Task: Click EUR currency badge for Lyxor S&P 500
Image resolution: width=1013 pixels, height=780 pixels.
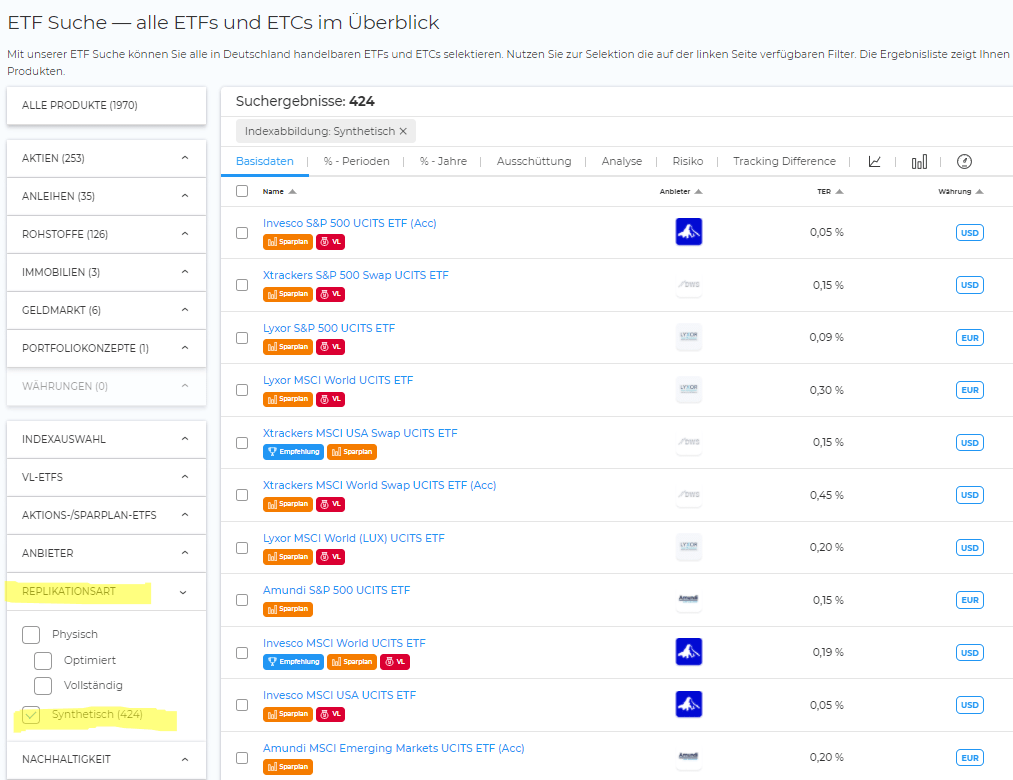Action: tap(970, 337)
